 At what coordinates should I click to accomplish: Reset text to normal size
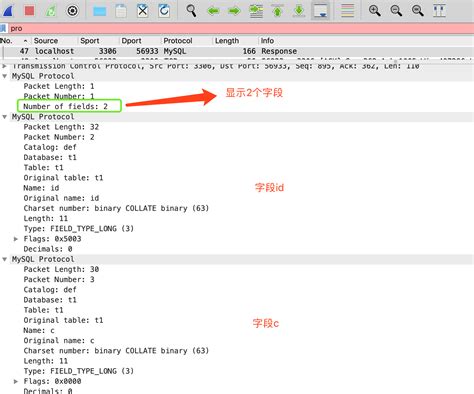(x=417, y=11)
